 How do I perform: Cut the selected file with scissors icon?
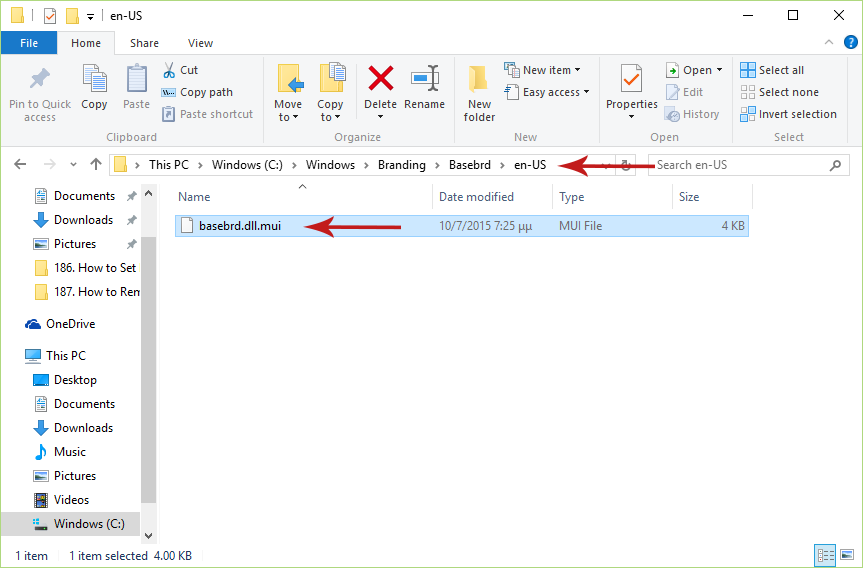(x=169, y=70)
